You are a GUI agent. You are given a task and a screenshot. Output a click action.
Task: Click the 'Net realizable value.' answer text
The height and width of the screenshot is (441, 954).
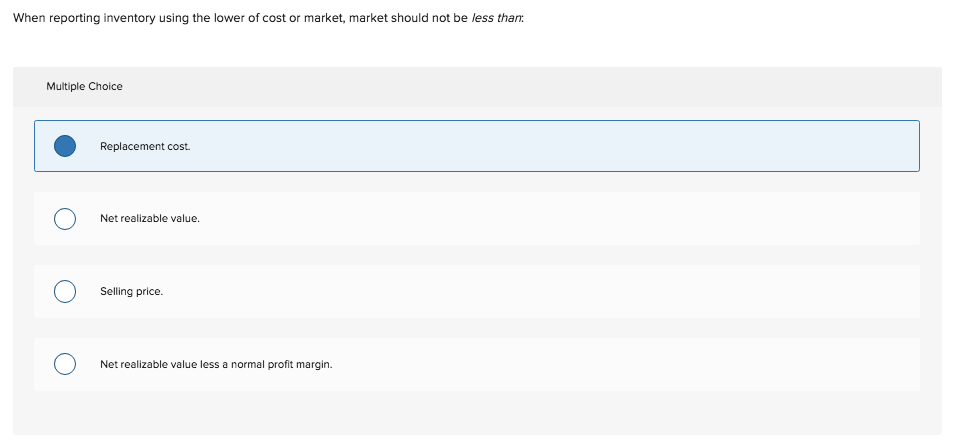tap(150, 218)
